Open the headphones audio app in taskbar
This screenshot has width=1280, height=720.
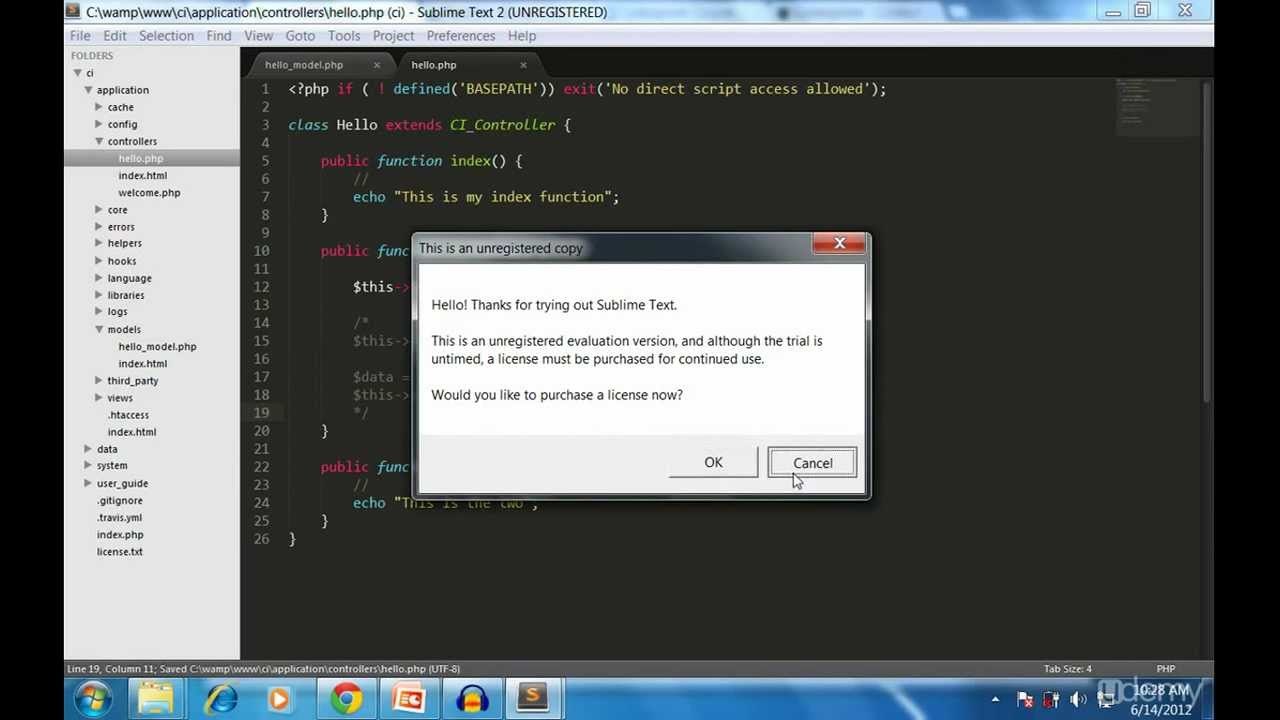pos(470,698)
